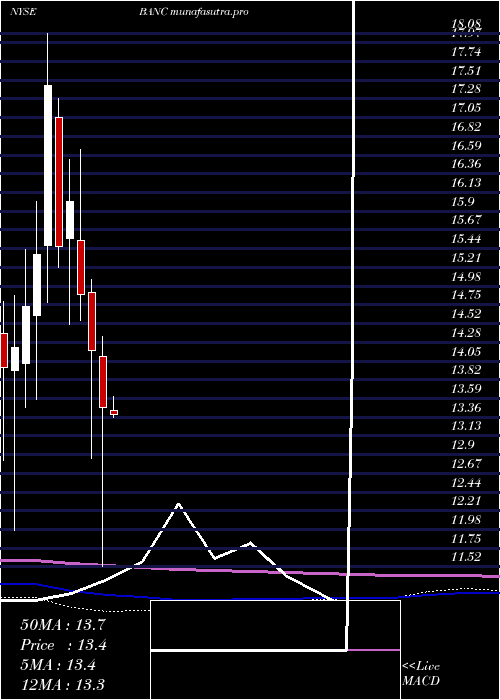The height and width of the screenshot is (700, 500).
Task: Click the 16.59 price axis label
Action: (466, 146)
